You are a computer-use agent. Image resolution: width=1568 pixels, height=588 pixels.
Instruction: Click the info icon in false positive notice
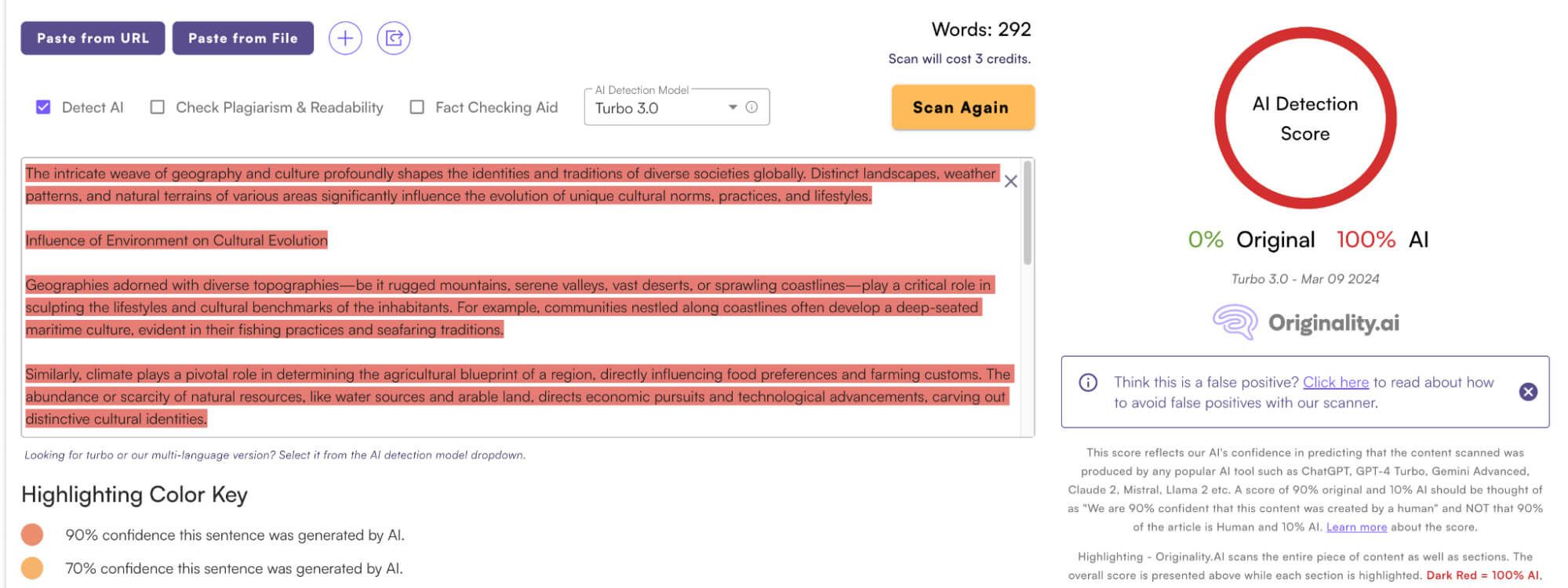[x=1088, y=383]
